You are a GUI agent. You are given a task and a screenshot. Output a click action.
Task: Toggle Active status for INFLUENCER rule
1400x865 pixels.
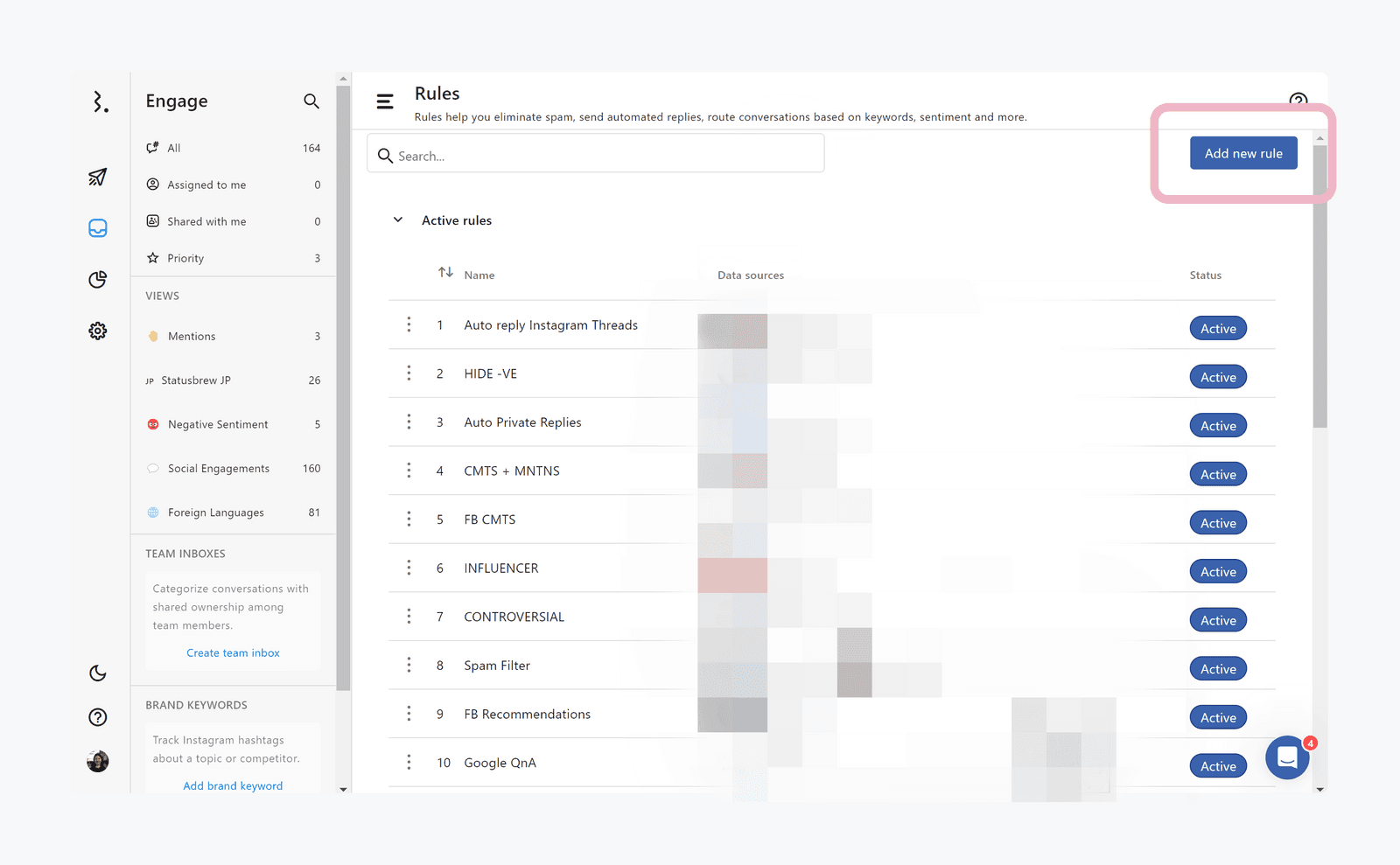tap(1218, 572)
